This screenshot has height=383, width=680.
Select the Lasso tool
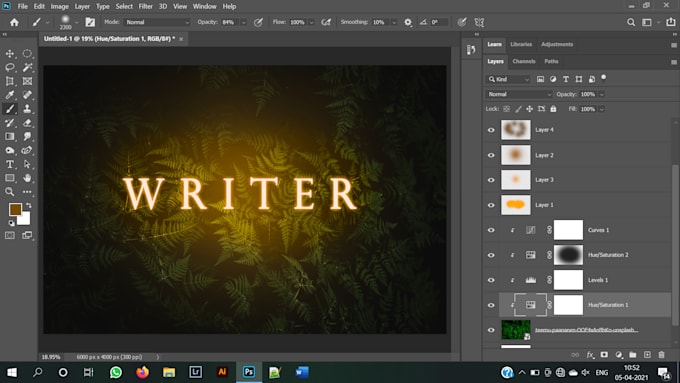pyautogui.click(x=10, y=67)
